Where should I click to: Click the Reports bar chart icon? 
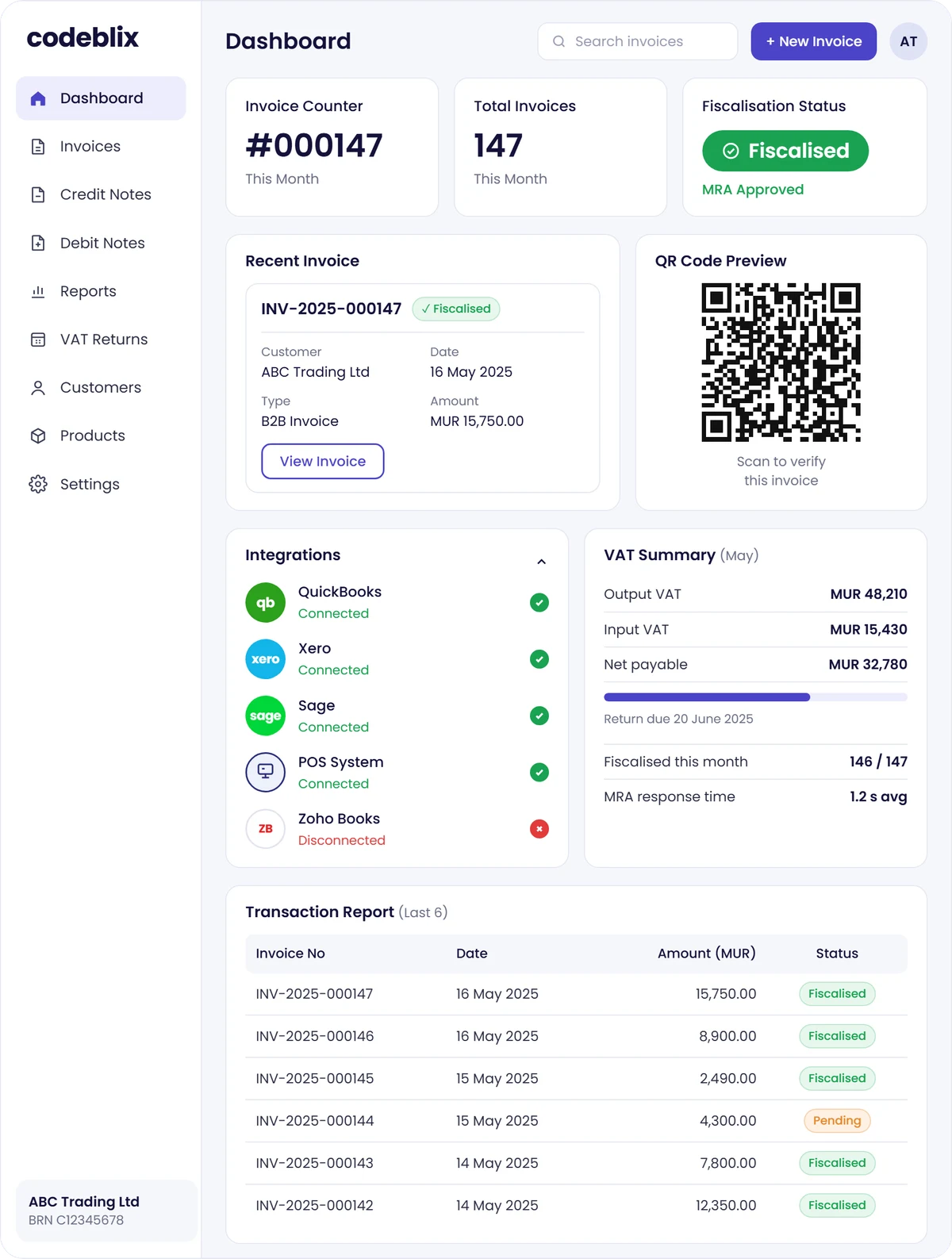(38, 291)
